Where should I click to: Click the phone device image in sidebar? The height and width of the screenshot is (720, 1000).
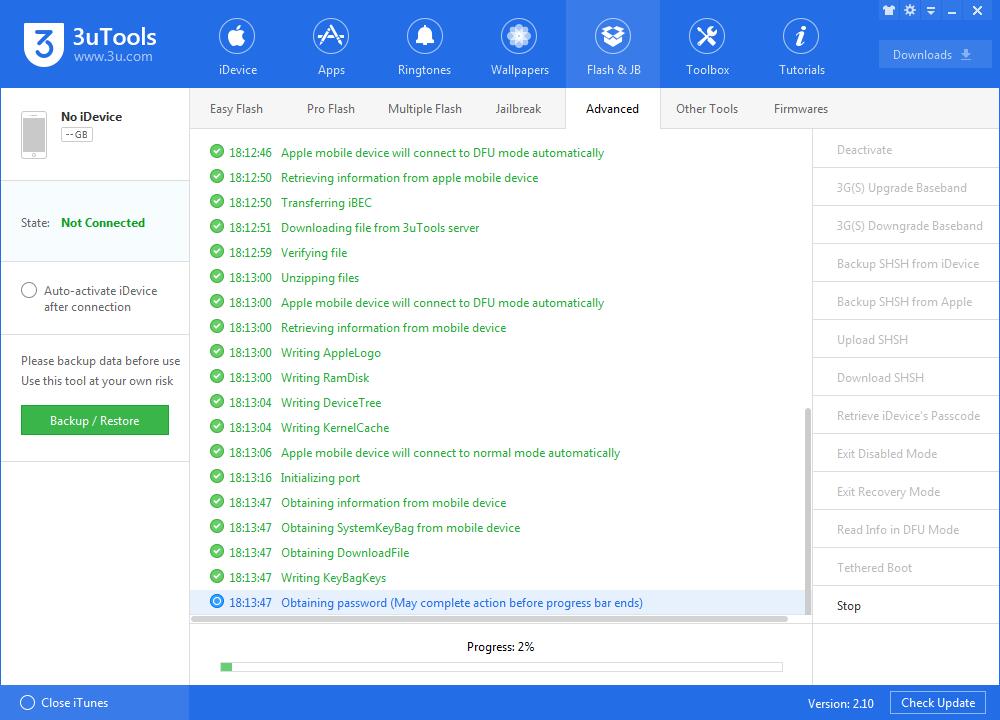[34, 135]
